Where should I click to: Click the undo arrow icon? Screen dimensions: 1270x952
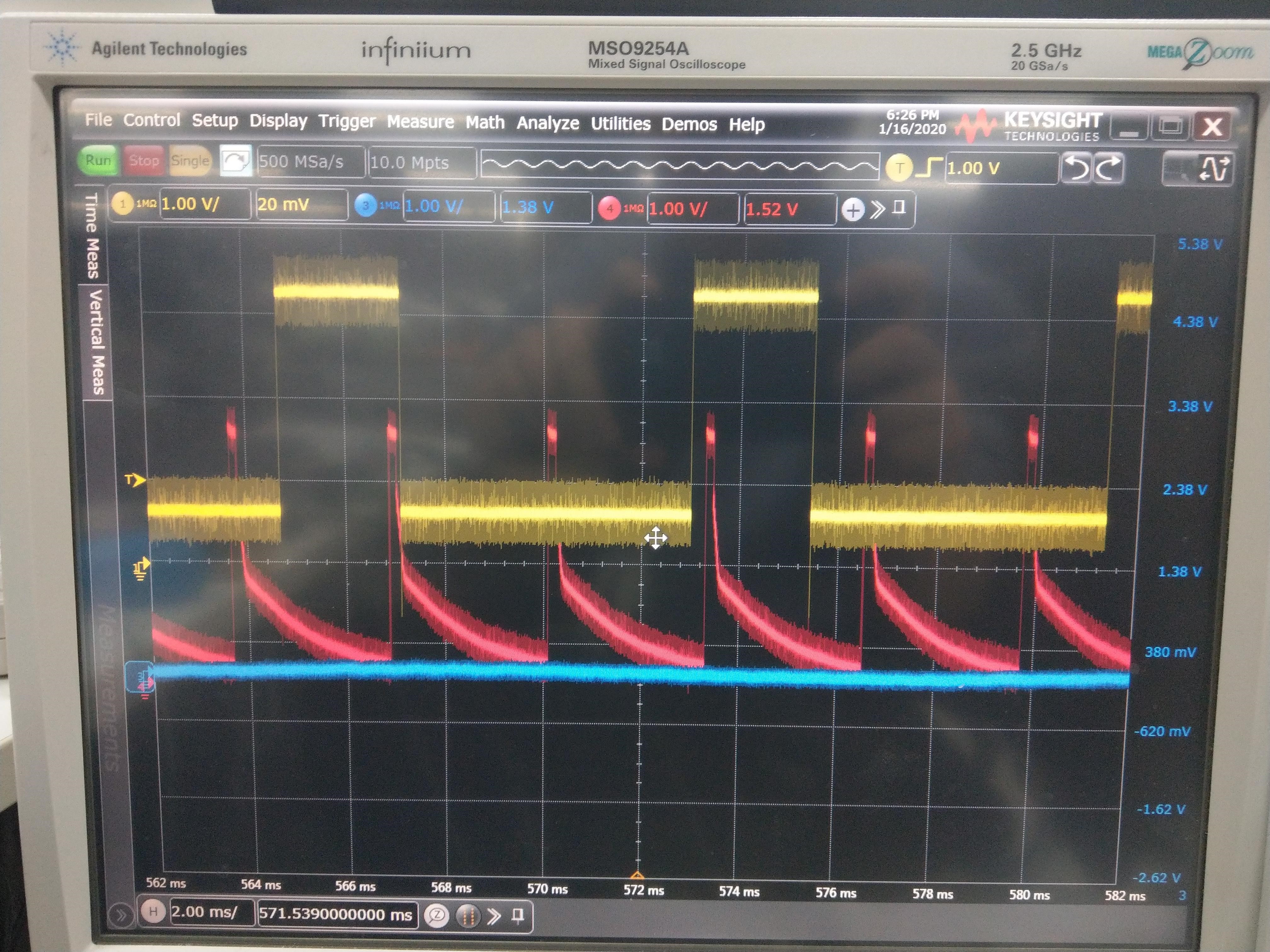click(1076, 168)
